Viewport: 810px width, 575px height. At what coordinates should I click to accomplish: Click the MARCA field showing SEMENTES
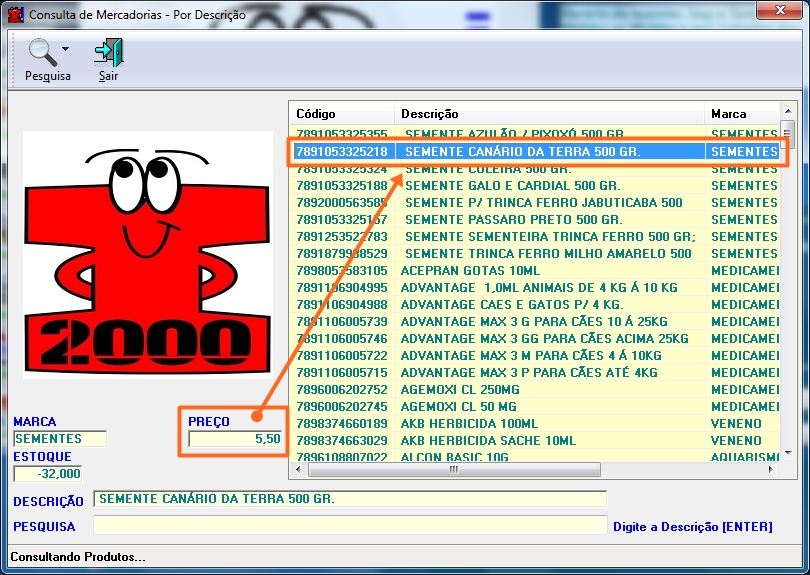(x=60, y=439)
